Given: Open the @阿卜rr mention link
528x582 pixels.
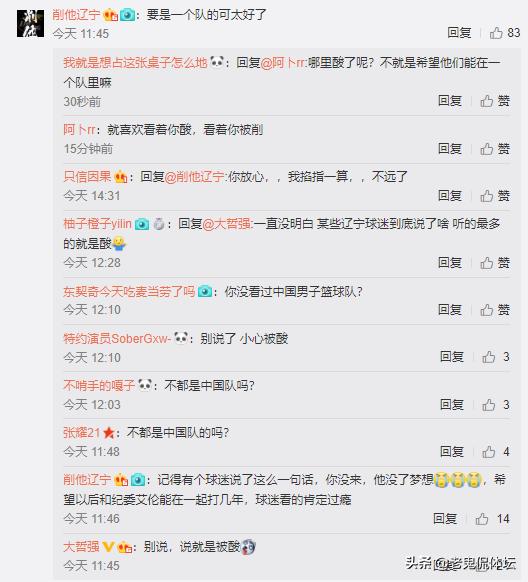Looking at the screenshot, I should click(x=283, y=62).
